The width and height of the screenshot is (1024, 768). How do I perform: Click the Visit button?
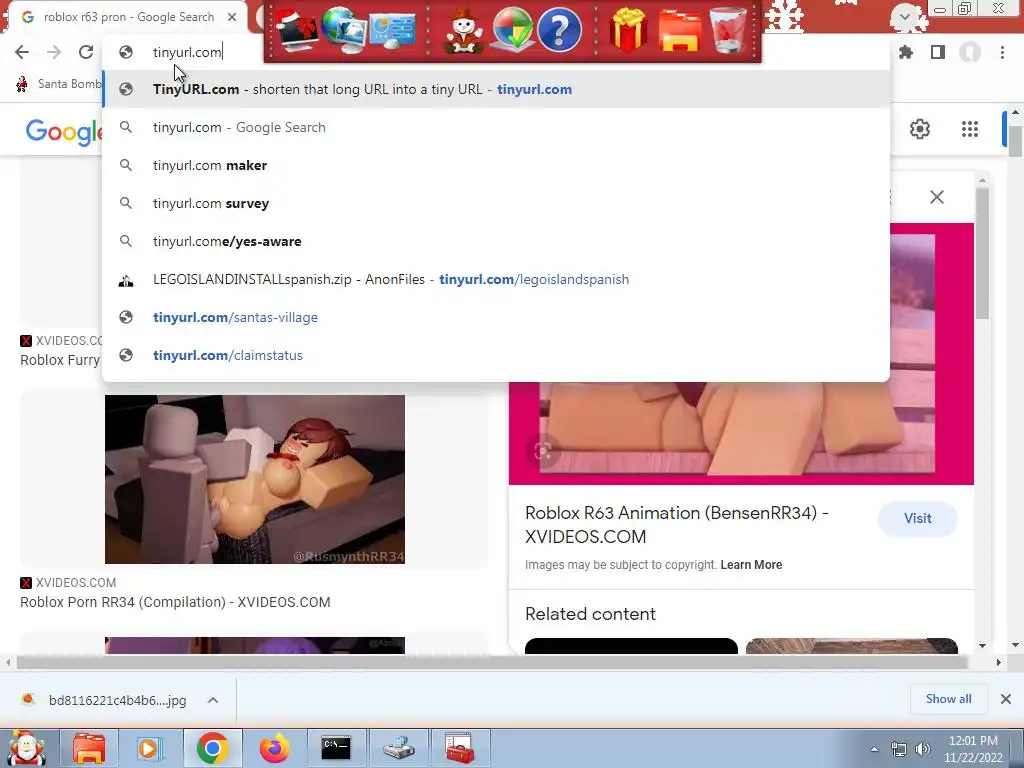(918, 519)
